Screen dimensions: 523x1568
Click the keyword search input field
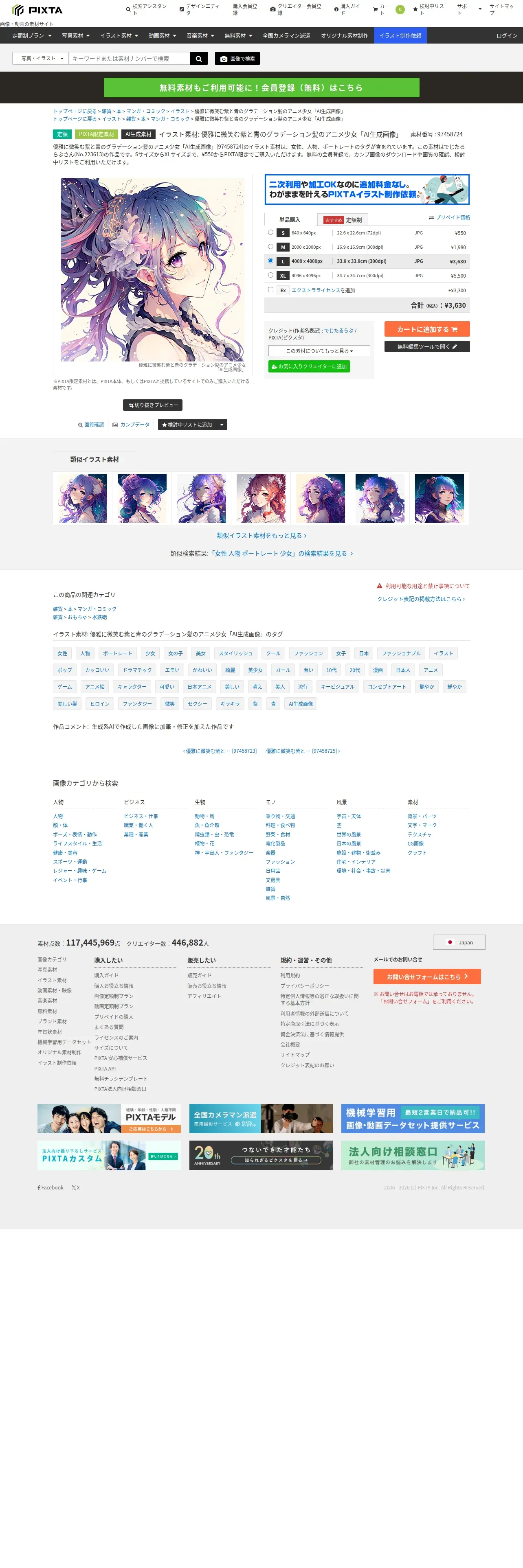coord(129,59)
